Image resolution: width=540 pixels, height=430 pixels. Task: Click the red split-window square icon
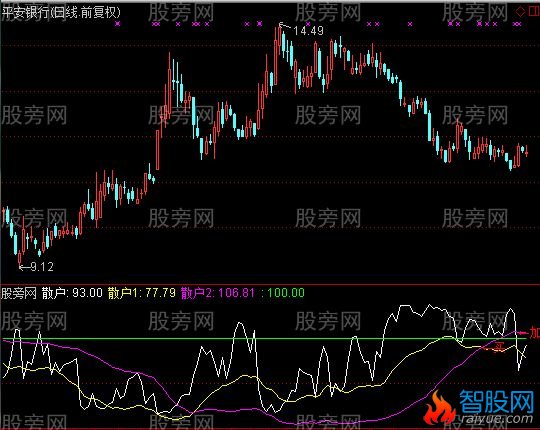(x=534, y=12)
